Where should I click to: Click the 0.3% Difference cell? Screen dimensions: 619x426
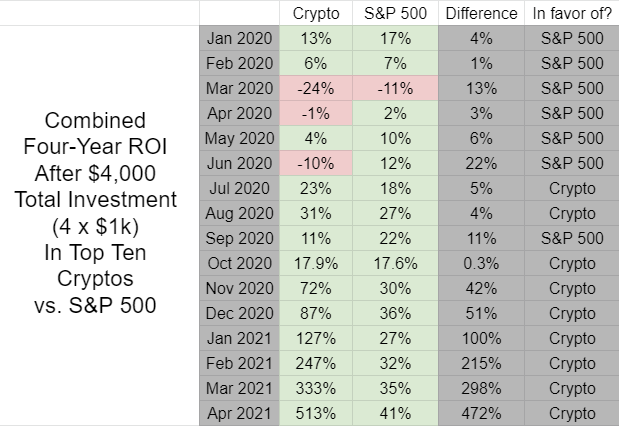[x=481, y=263]
